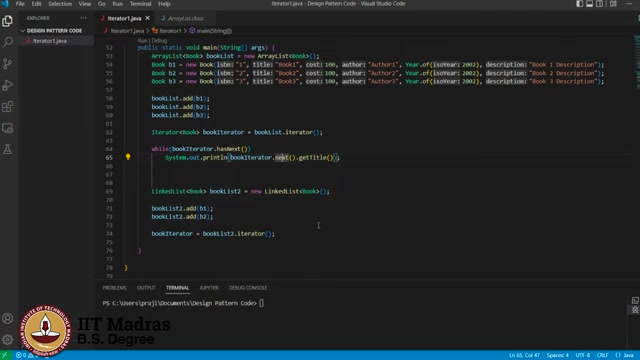Open the Customize Layout icon

pos(613,4)
